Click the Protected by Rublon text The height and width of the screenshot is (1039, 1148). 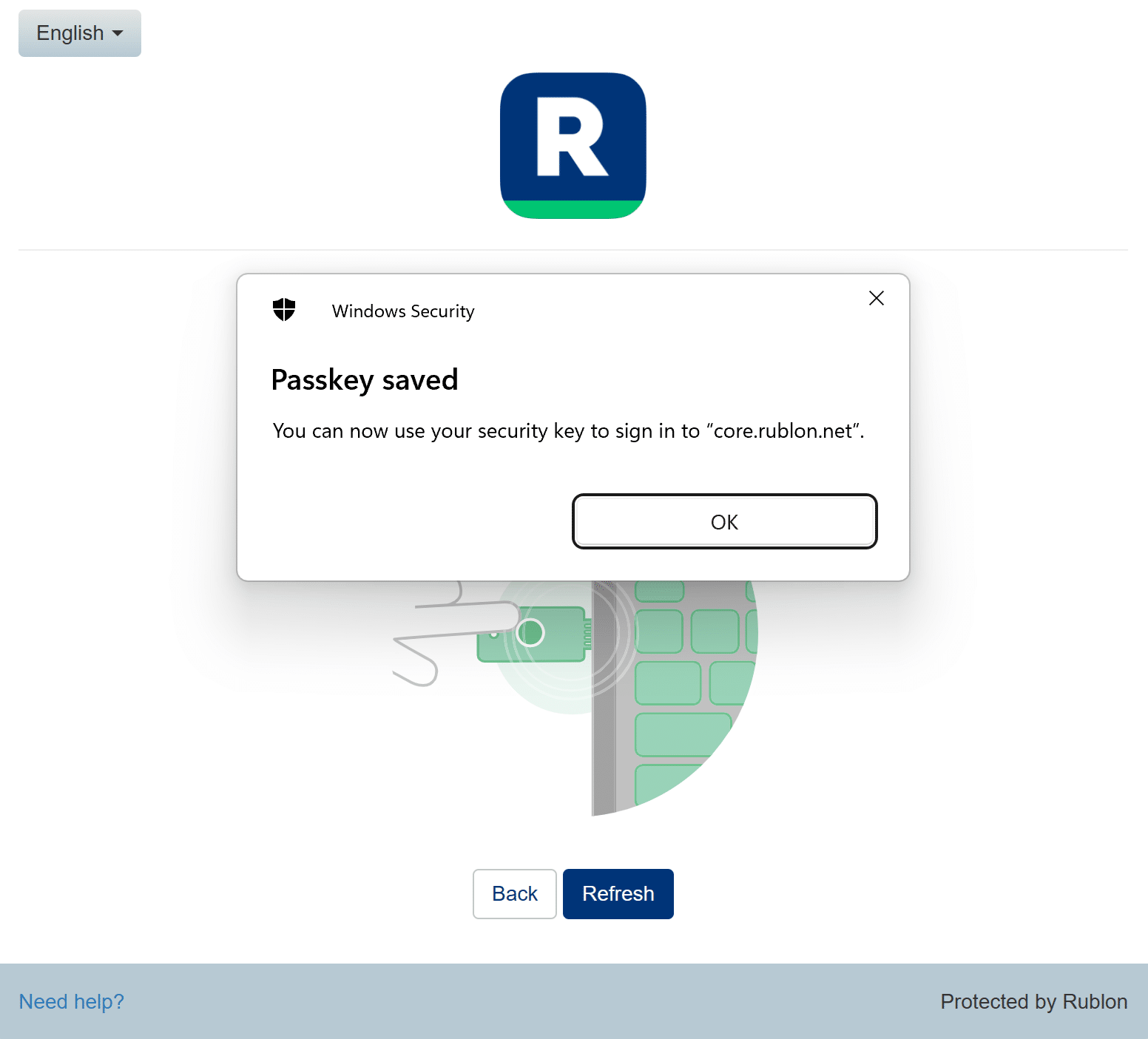(1034, 1001)
